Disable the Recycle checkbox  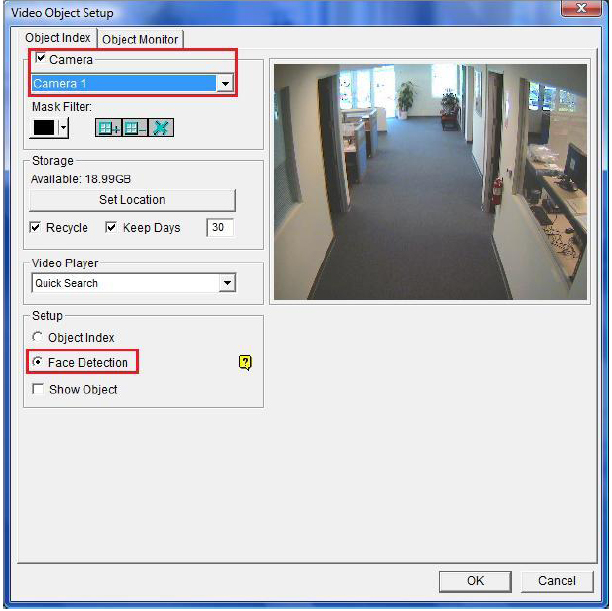point(35,227)
